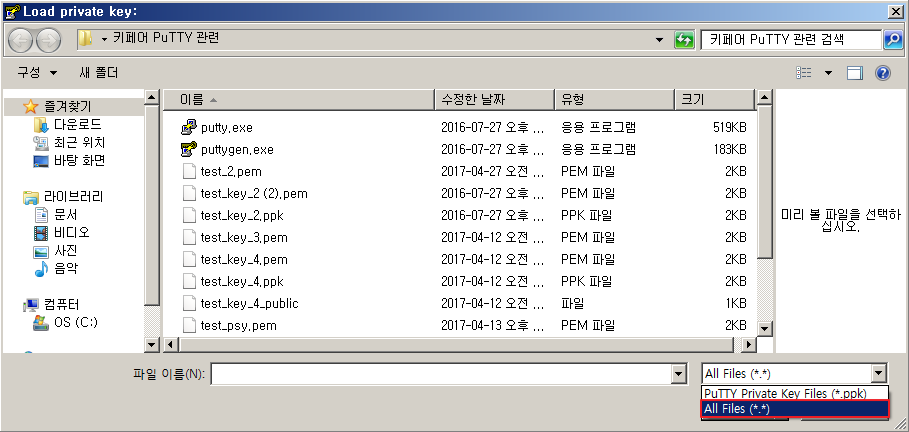This screenshot has height=432, width=909.
Task: Expand the address bar history dropdown
Action: click(659, 40)
